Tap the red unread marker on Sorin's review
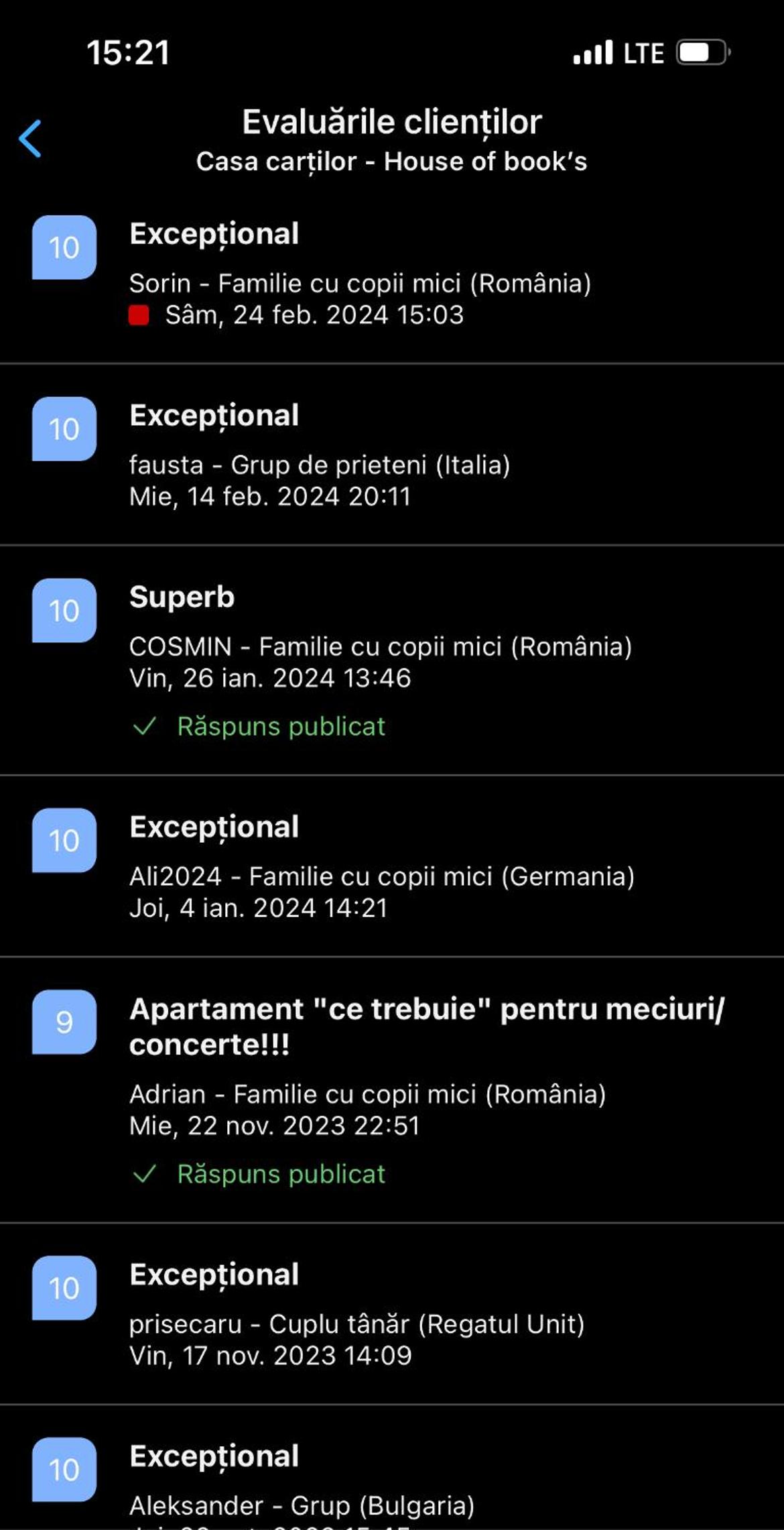784x1530 pixels. [x=139, y=315]
